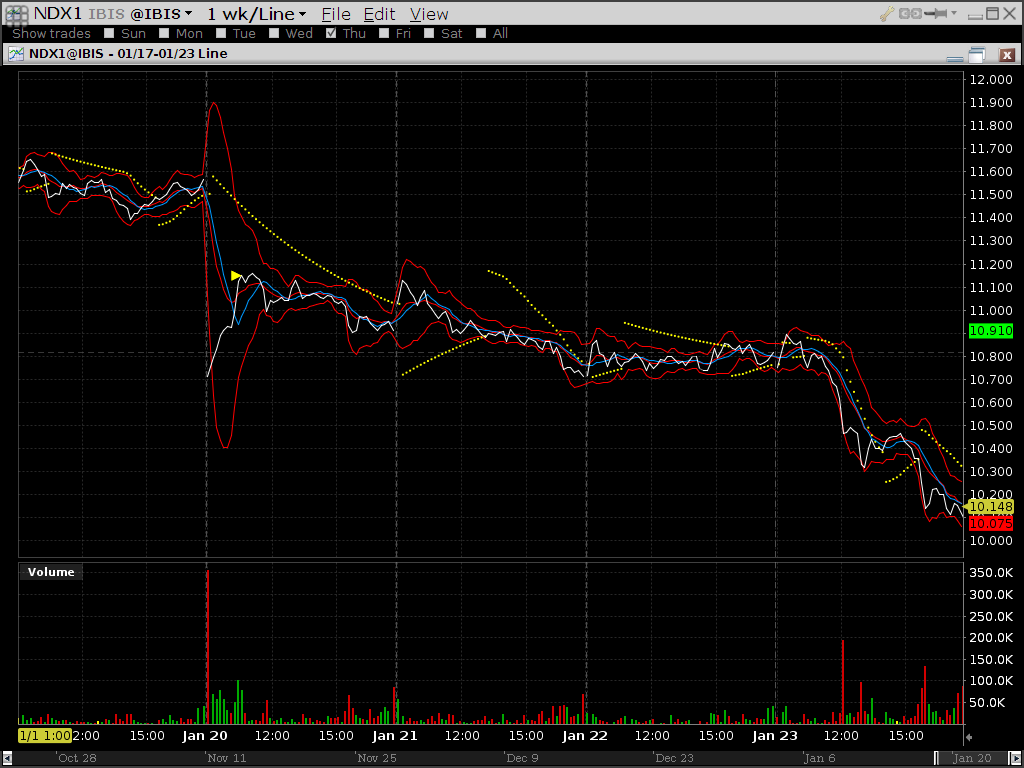Image resolution: width=1024 pixels, height=768 pixels.
Task: Click the small arrow right of time axis
Action: tap(969, 737)
